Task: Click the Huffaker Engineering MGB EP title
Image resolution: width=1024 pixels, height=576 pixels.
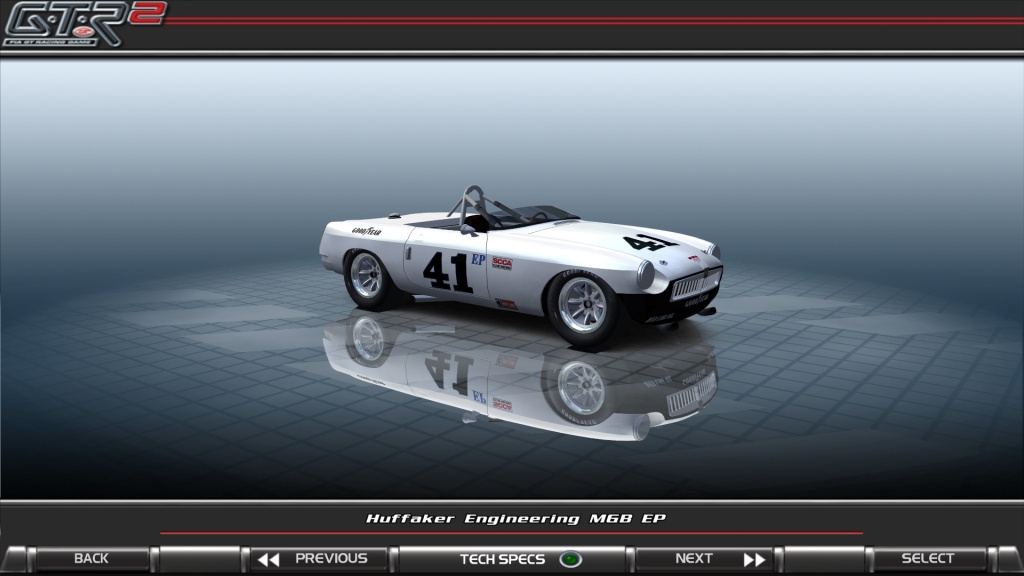Action: tap(515, 519)
